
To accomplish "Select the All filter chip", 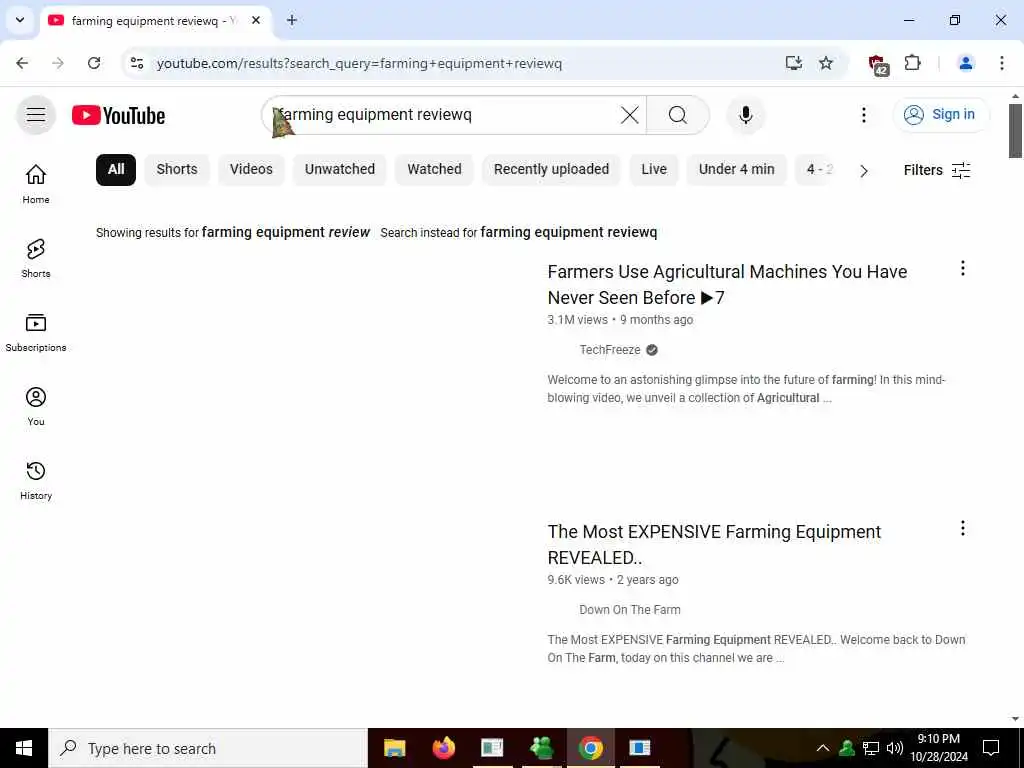I will 116,170.
